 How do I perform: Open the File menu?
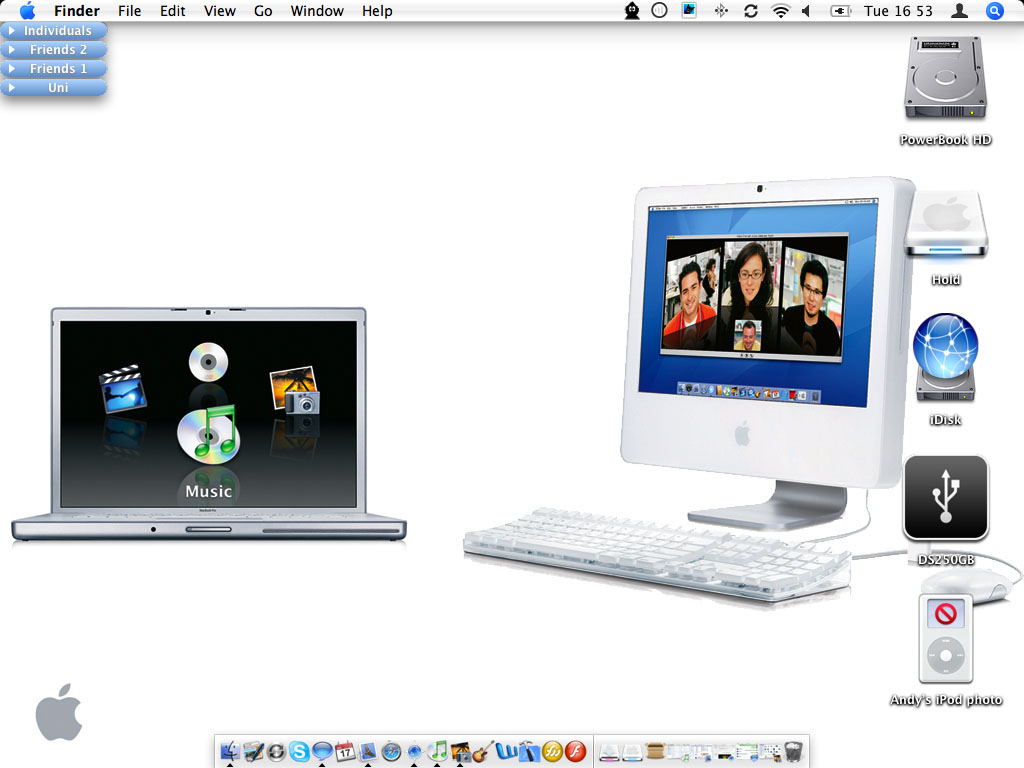tap(129, 10)
